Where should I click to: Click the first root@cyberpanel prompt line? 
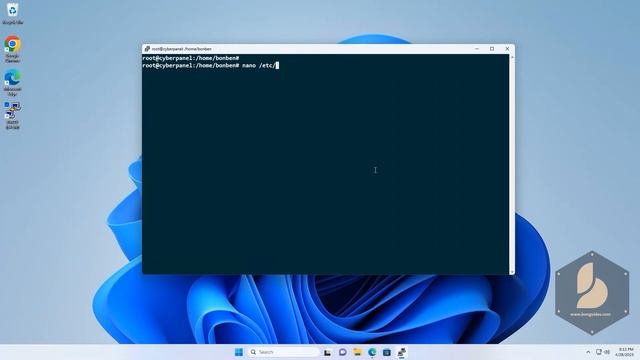tap(191, 58)
